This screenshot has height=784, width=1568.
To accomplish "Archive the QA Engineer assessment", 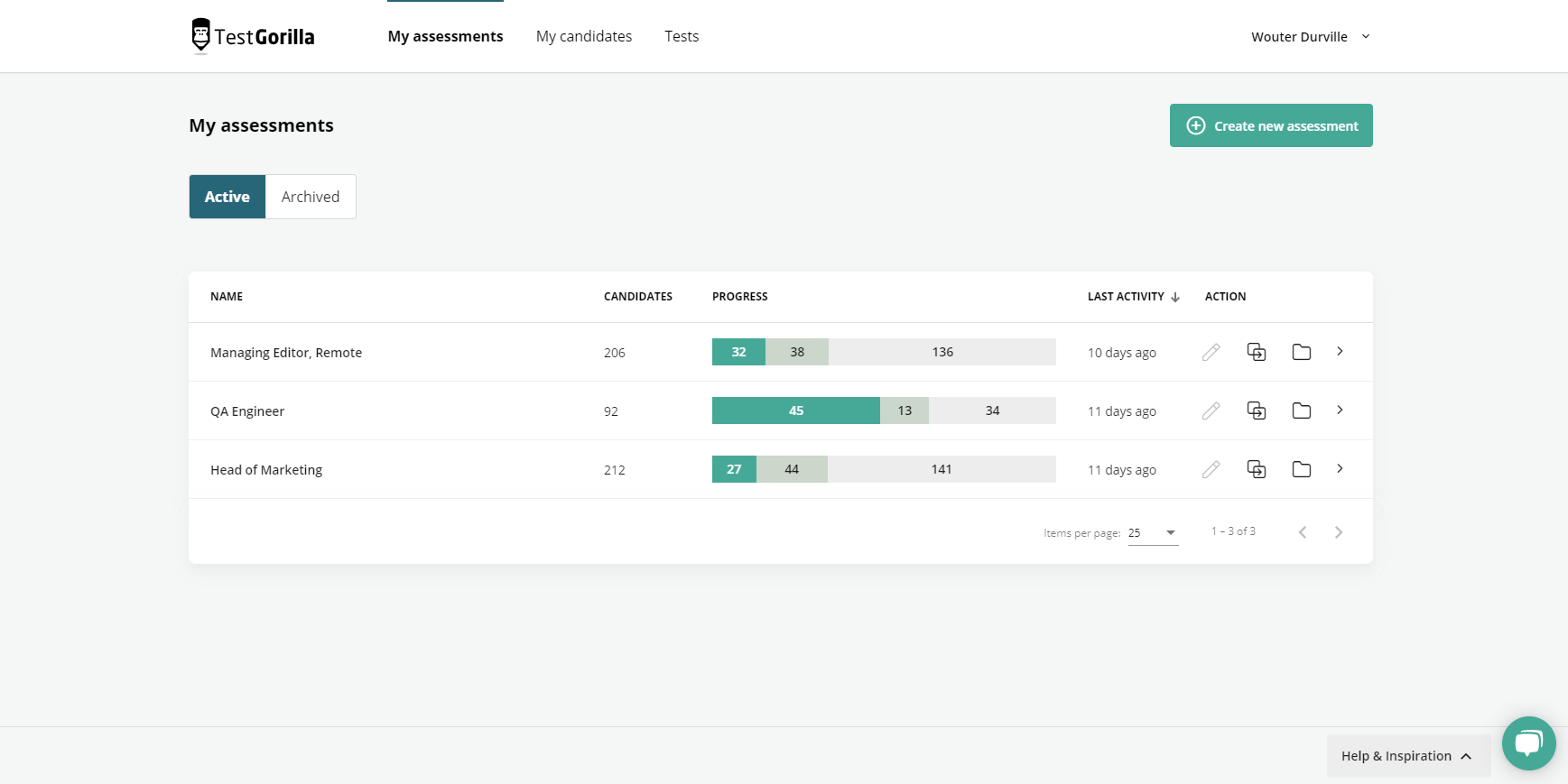I will [1301, 410].
